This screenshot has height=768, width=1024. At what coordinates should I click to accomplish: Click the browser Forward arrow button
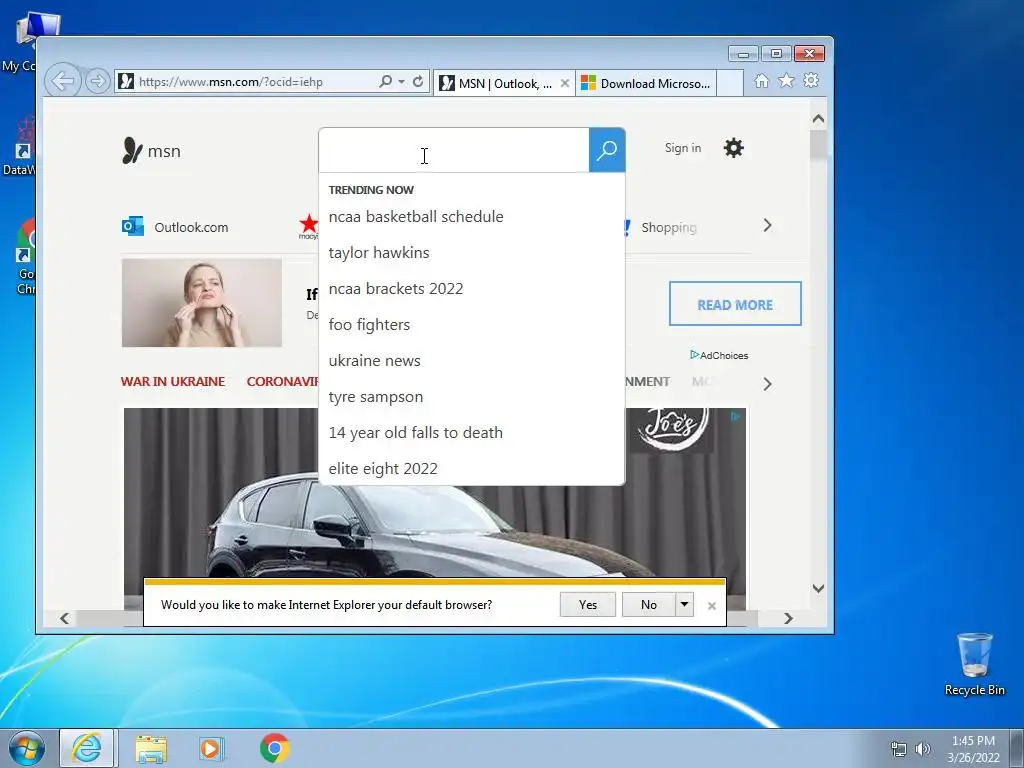click(x=97, y=82)
